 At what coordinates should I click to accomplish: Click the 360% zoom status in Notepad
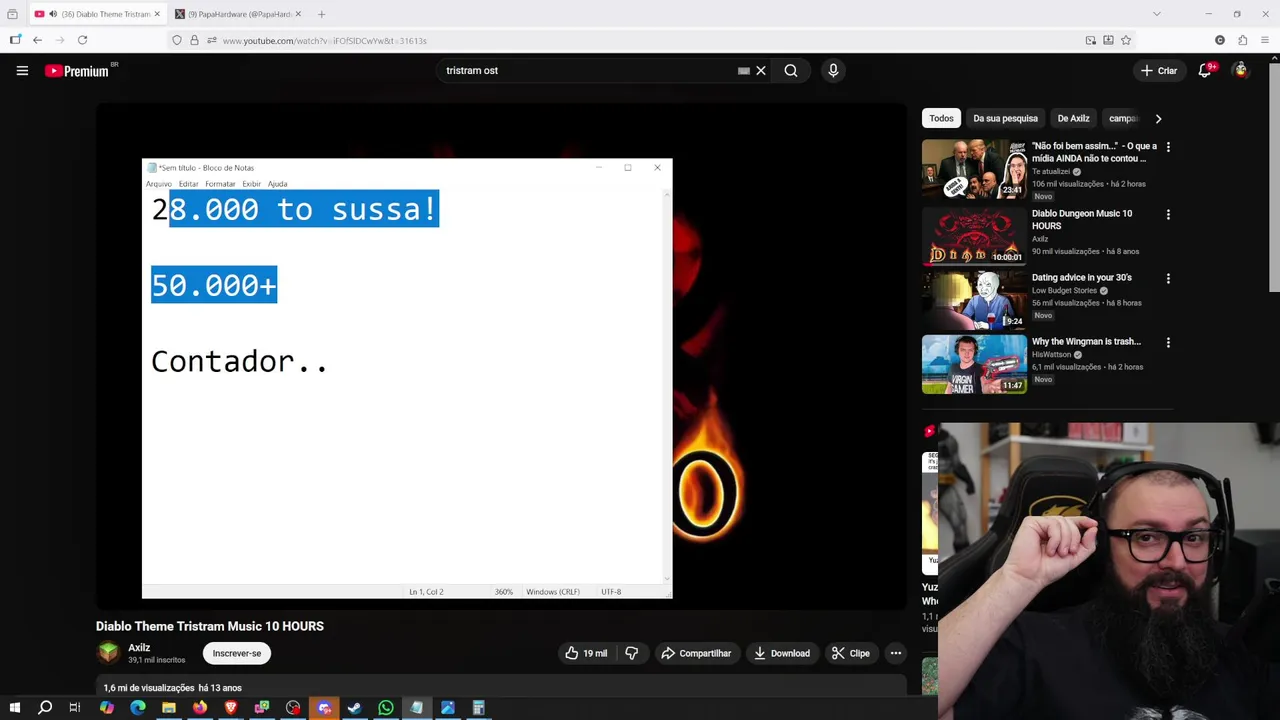tap(503, 592)
